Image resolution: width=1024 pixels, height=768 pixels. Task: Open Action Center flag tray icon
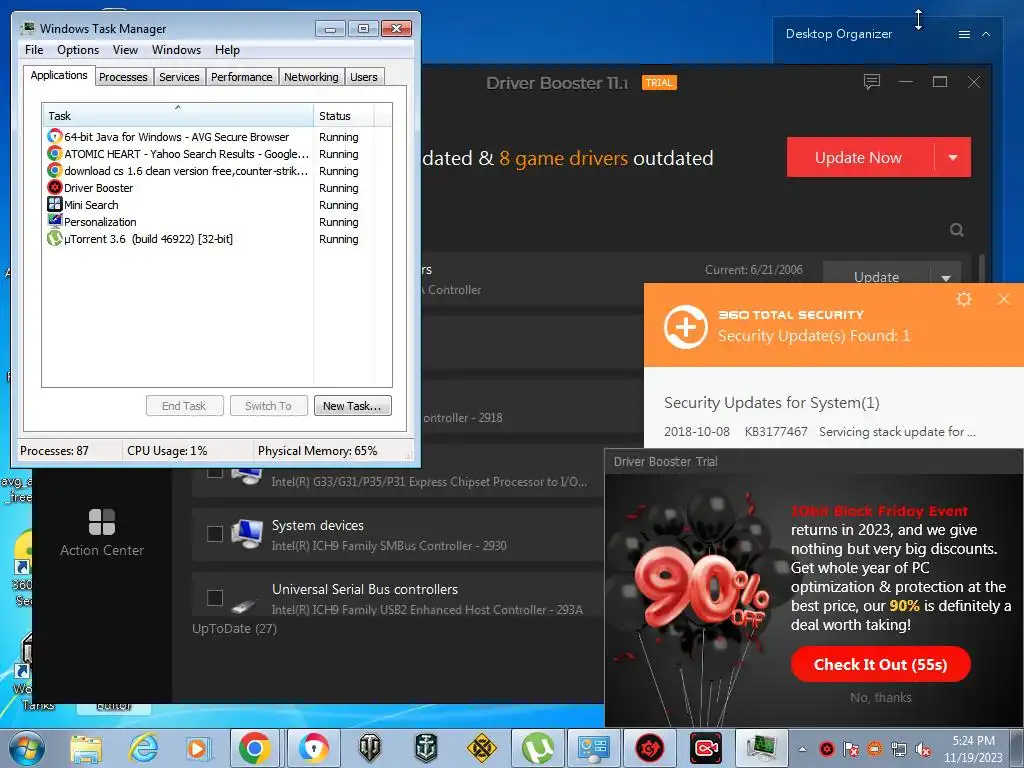(x=851, y=749)
